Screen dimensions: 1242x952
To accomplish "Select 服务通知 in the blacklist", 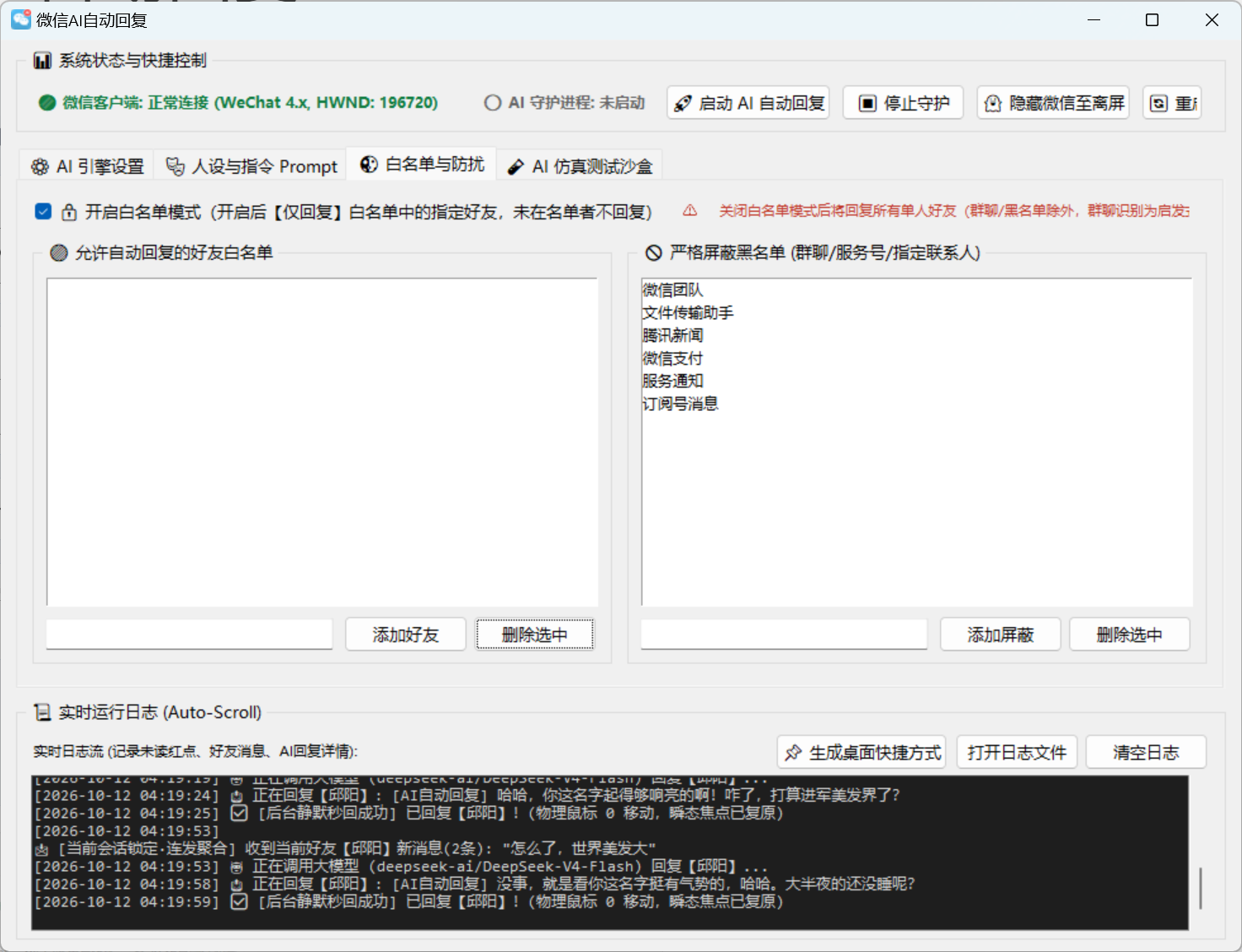I will pyautogui.click(x=672, y=381).
